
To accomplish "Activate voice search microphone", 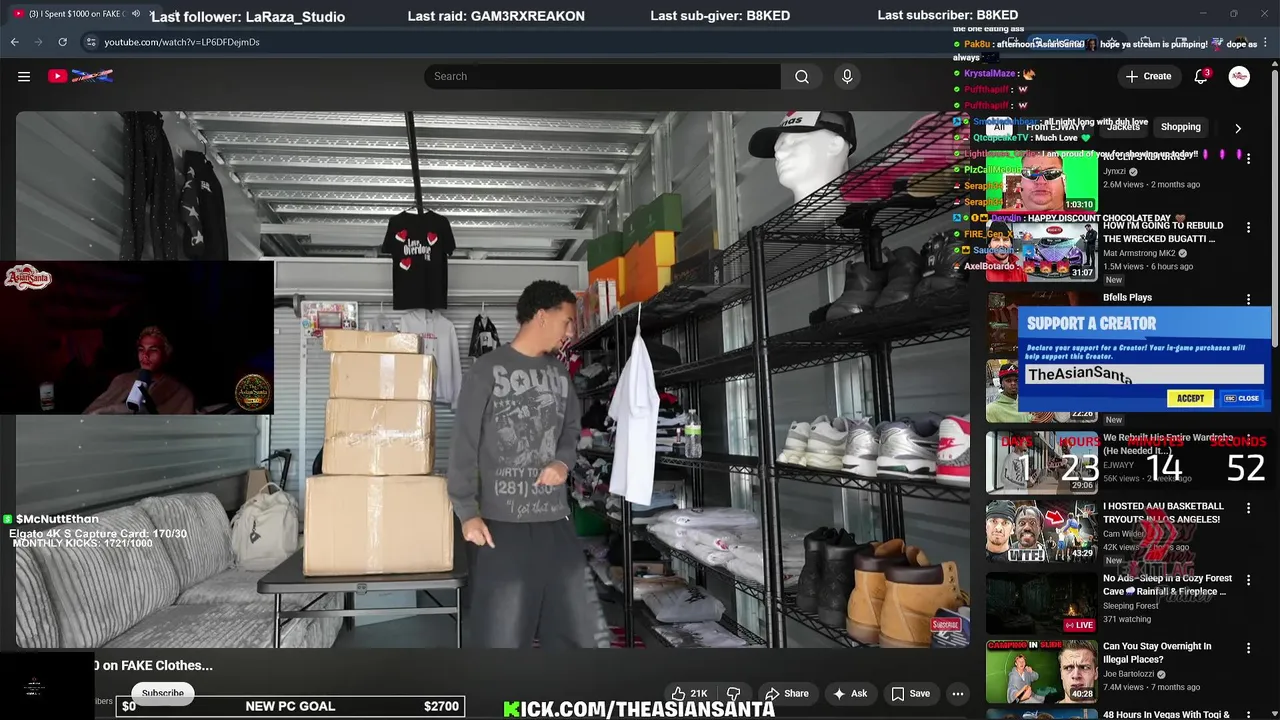I will pyautogui.click(x=847, y=76).
